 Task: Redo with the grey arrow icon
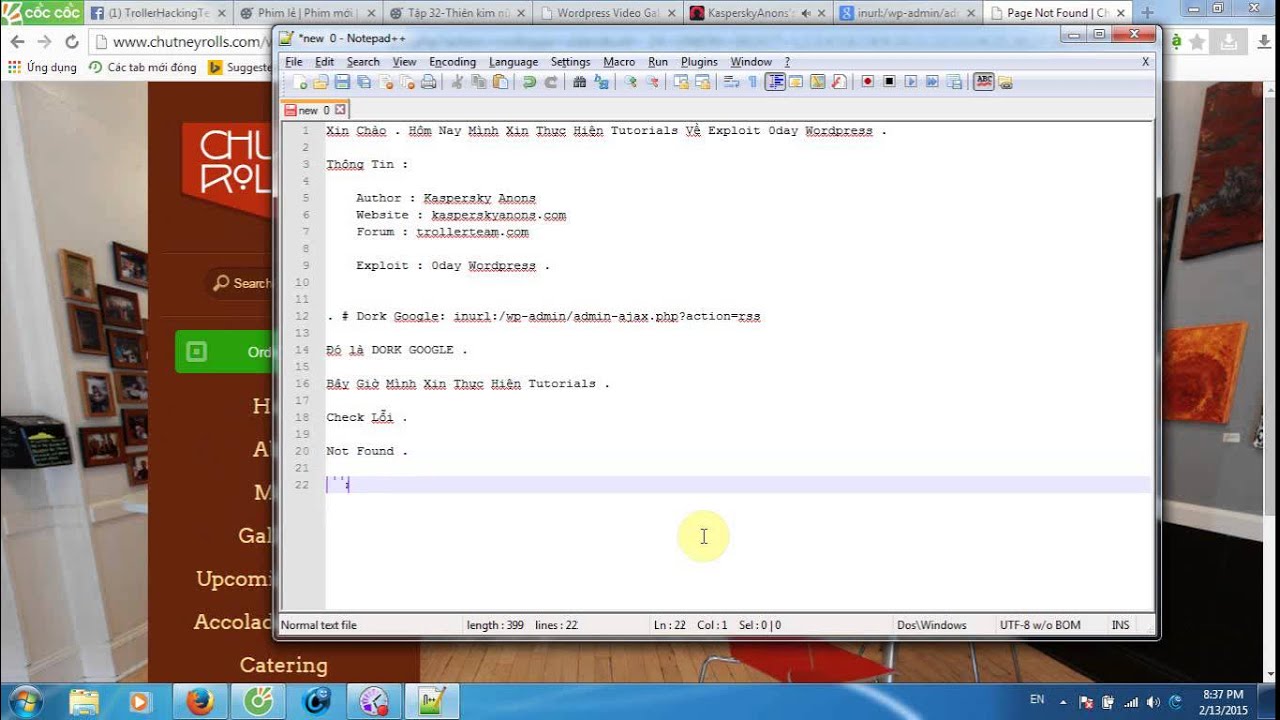click(x=551, y=82)
